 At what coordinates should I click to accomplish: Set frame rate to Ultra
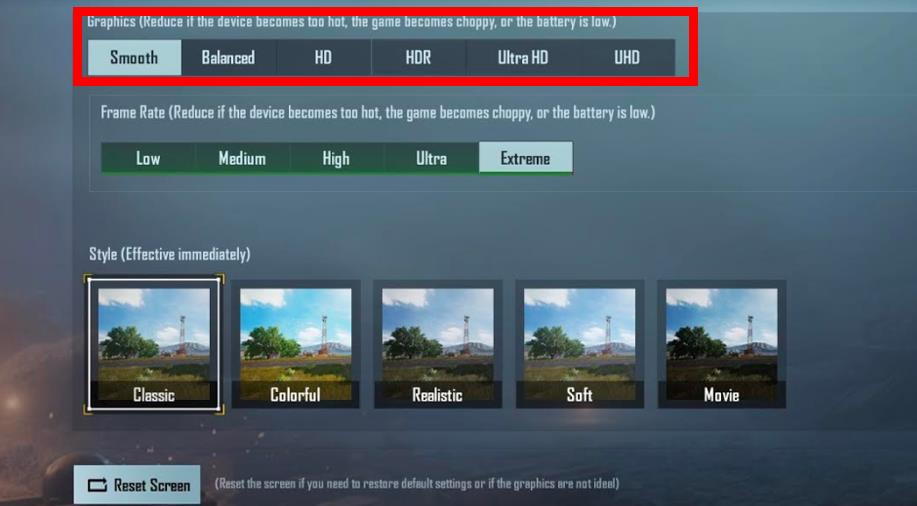click(432, 158)
